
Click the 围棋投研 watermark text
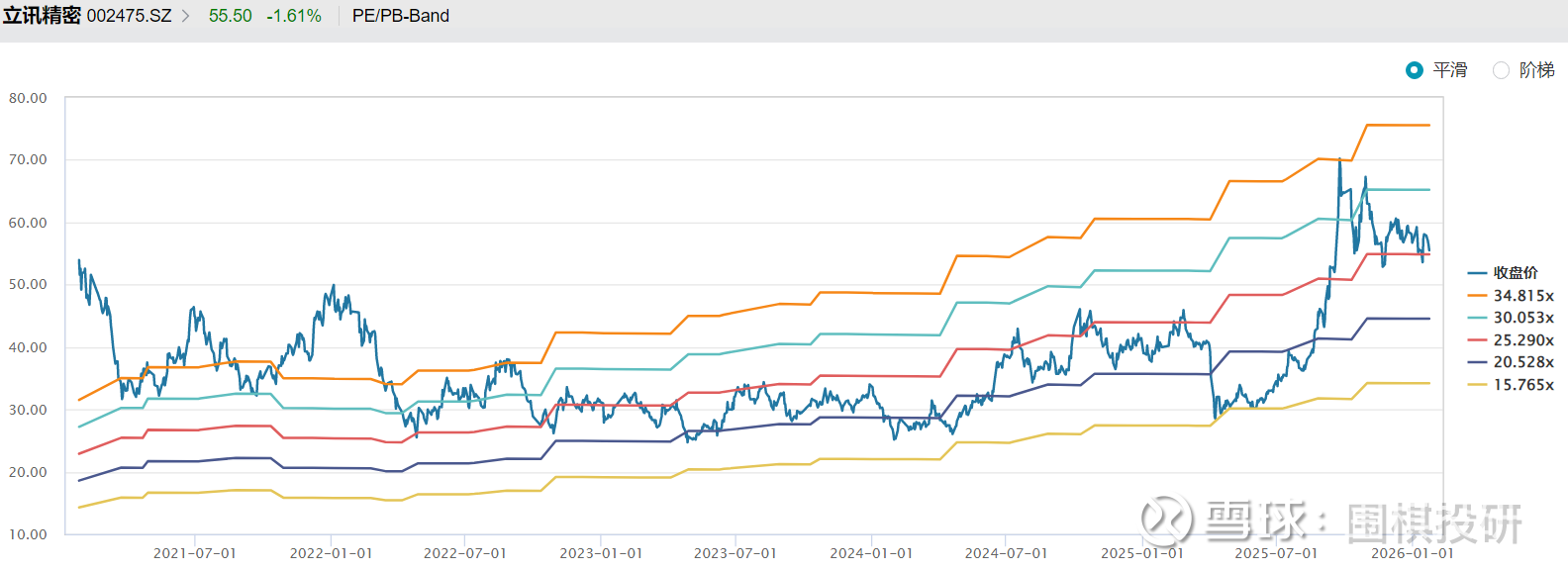1434,523
